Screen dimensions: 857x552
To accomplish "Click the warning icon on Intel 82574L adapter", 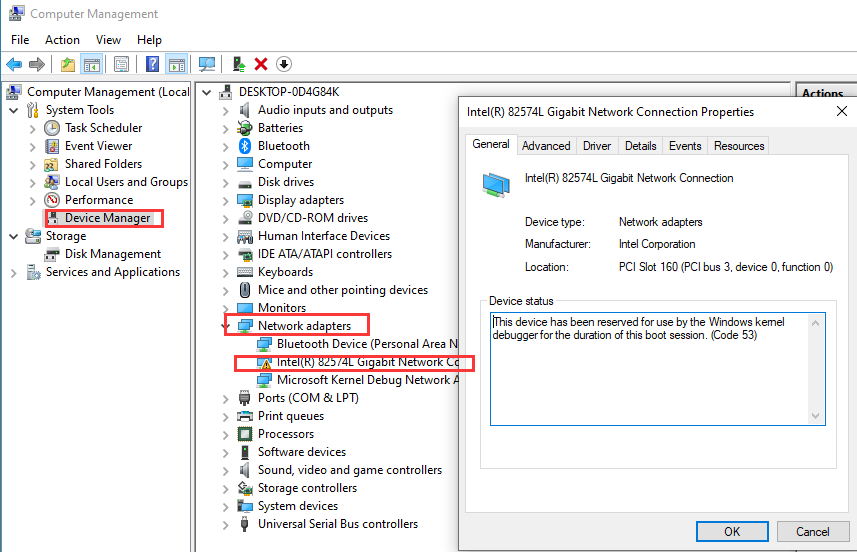I will coord(265,363).
